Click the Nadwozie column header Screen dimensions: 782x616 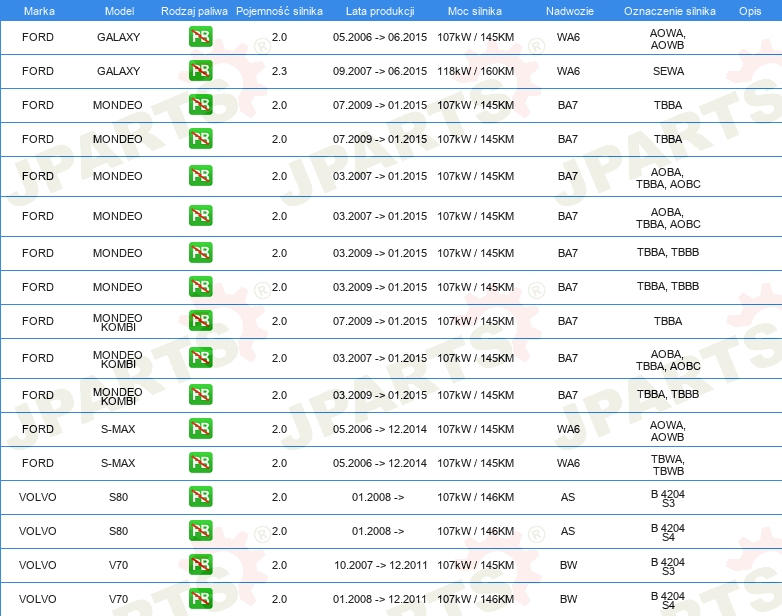(570, 11)
